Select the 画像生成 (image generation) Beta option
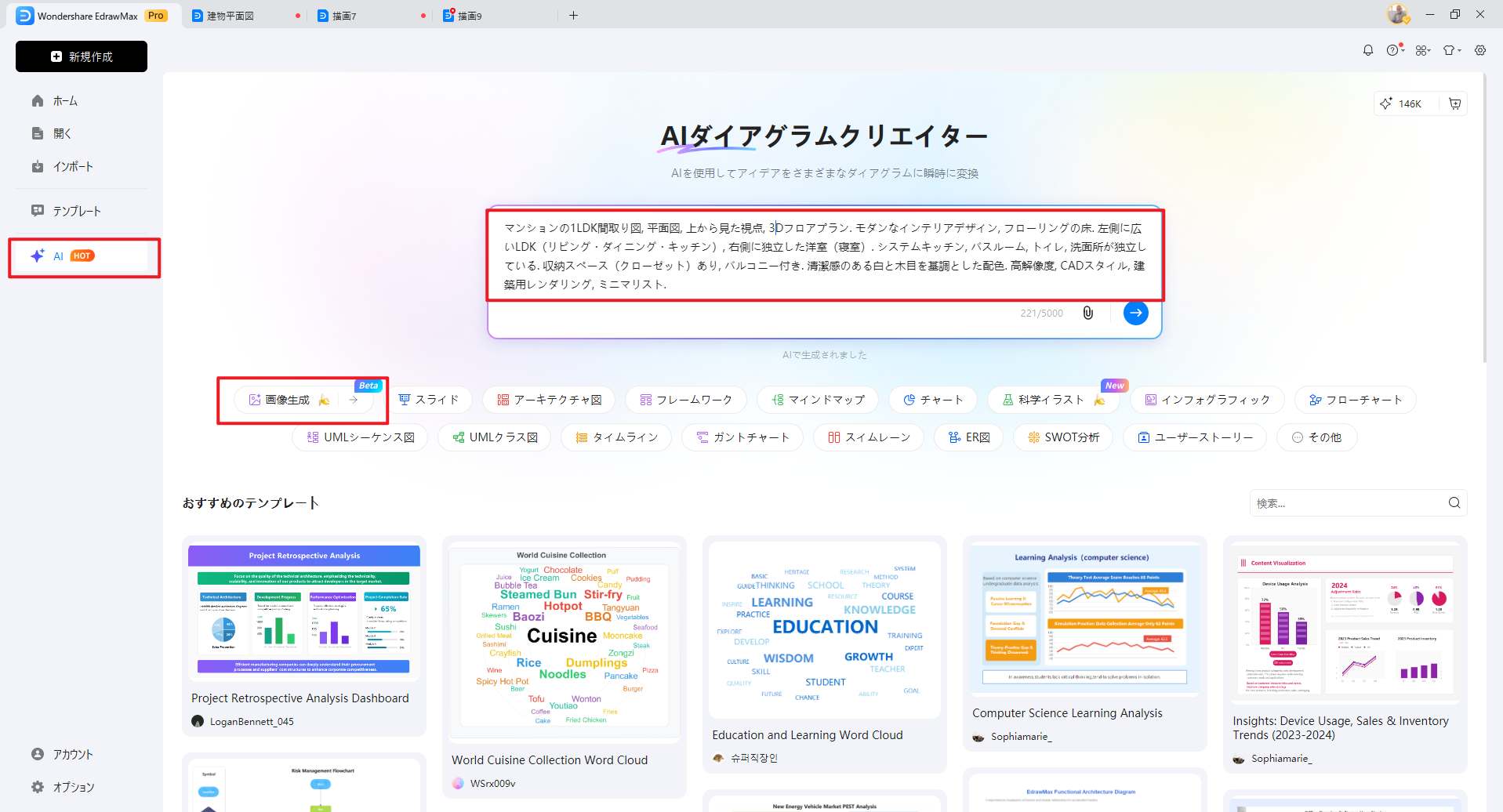This screenshot has width=1503, height=812. coord(289,399)
